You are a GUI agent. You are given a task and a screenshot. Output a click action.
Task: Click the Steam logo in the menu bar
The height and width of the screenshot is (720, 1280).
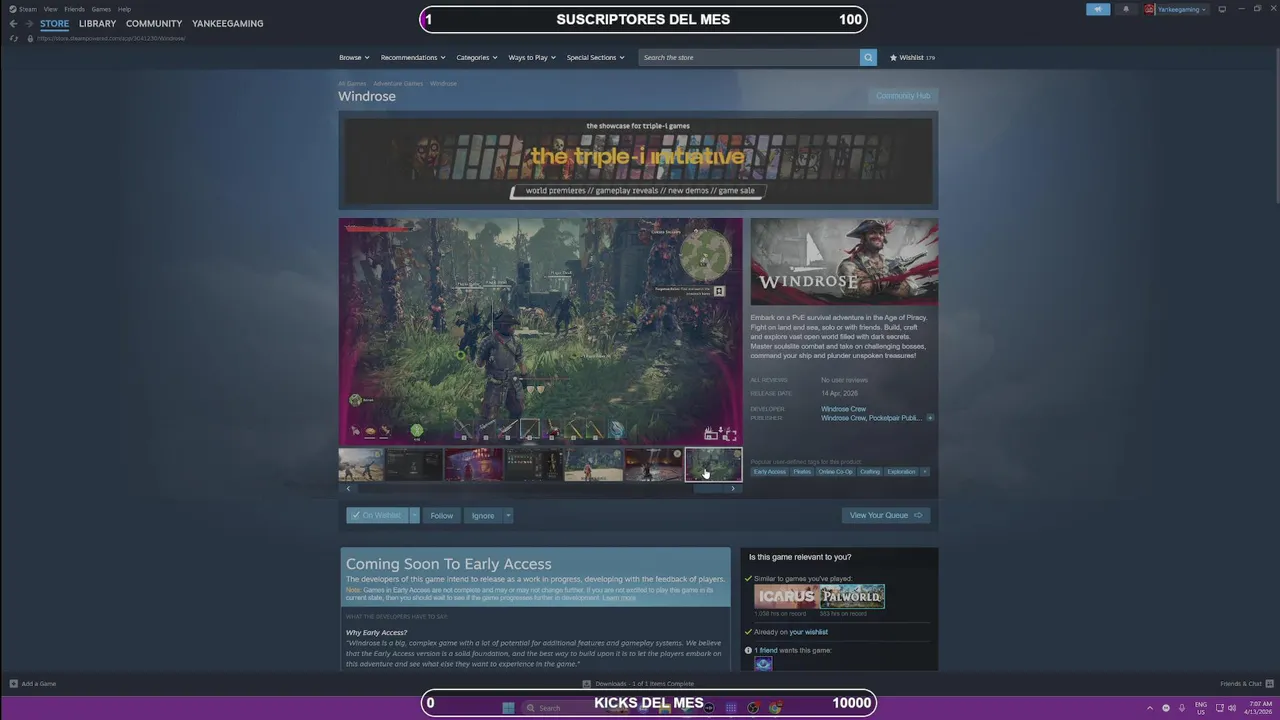(x=13, y=9)
